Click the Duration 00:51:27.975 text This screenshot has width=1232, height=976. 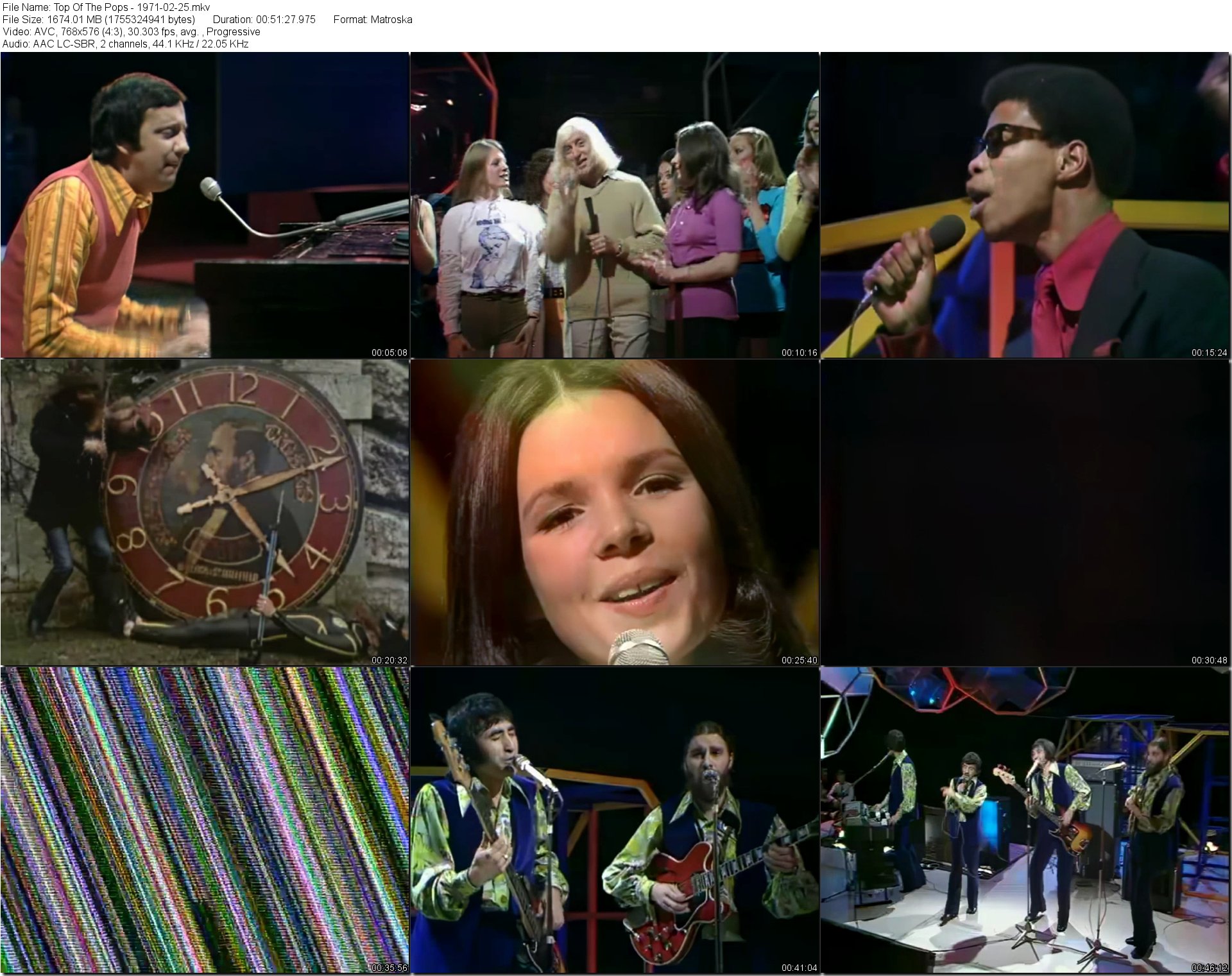pyautogui.click(x=264, y=19)
